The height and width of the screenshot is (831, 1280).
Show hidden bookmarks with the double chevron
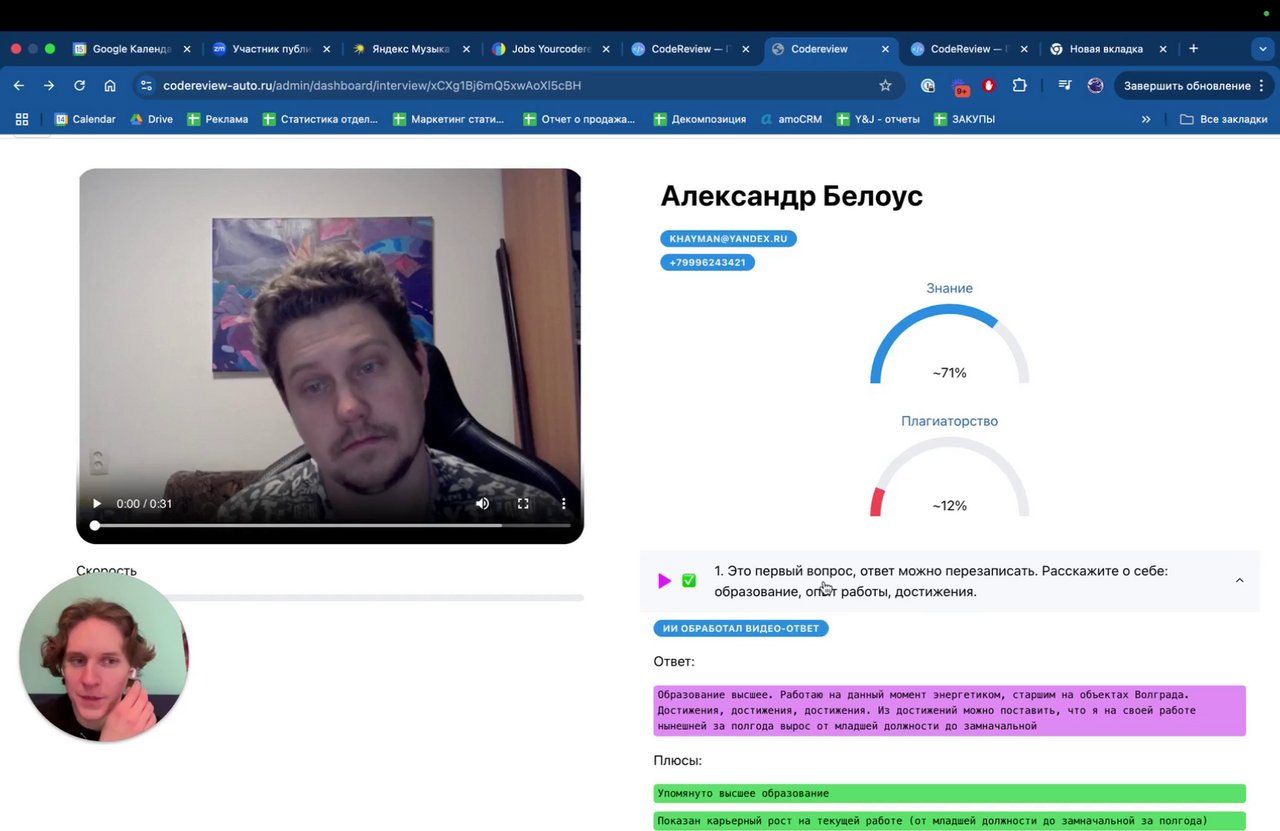1146,119
